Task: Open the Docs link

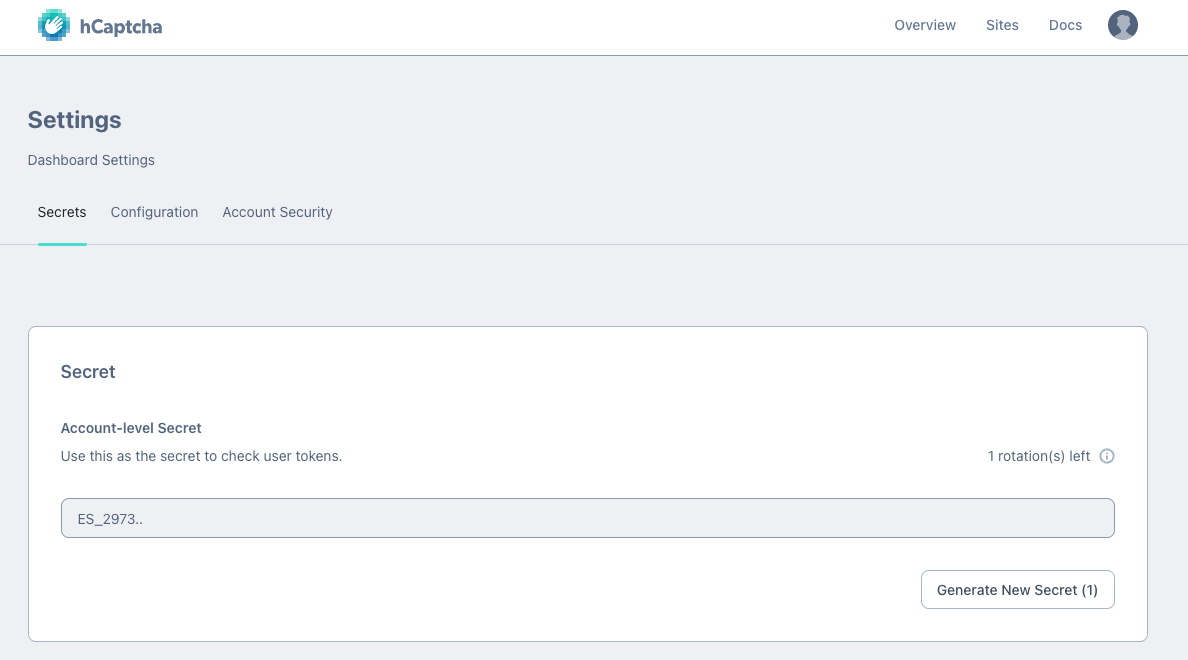Action: [x=1065, y=25]
